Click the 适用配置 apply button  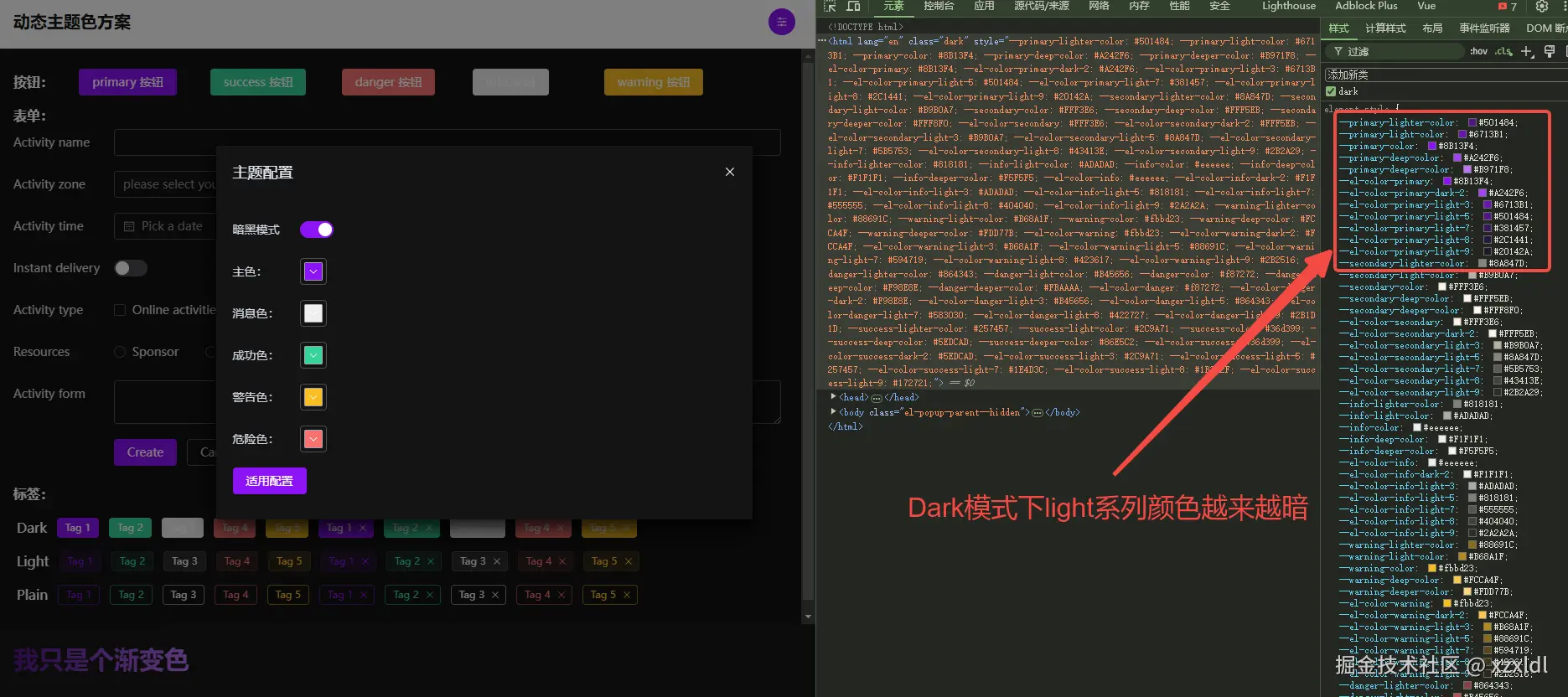(270, 481)
